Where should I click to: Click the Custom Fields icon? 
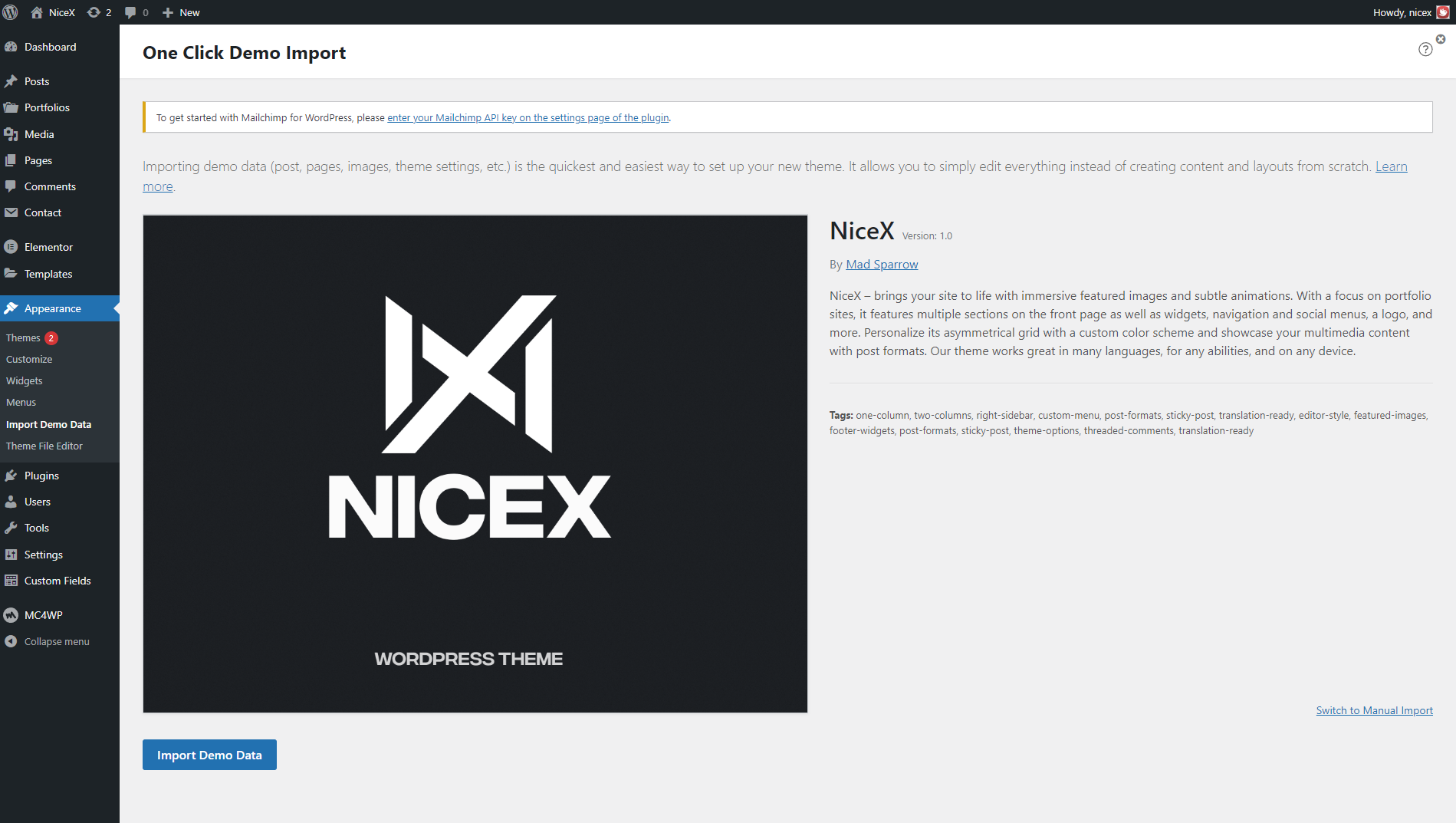[x=11, y=581]
